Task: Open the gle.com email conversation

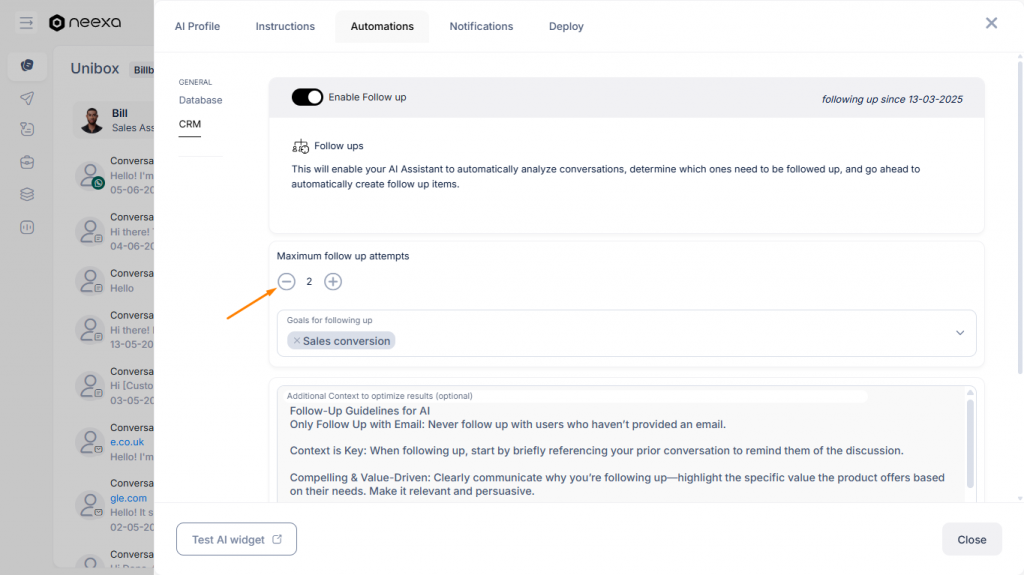Action: [x=114, y=504]
